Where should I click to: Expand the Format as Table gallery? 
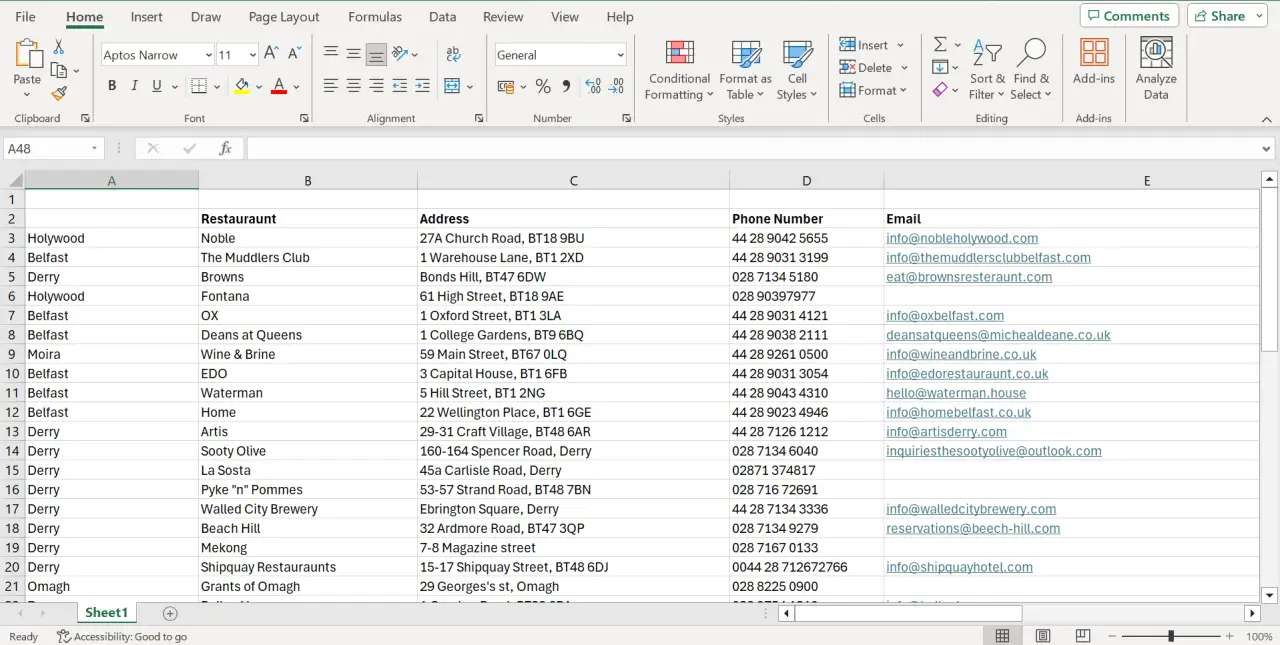point(745,70)
